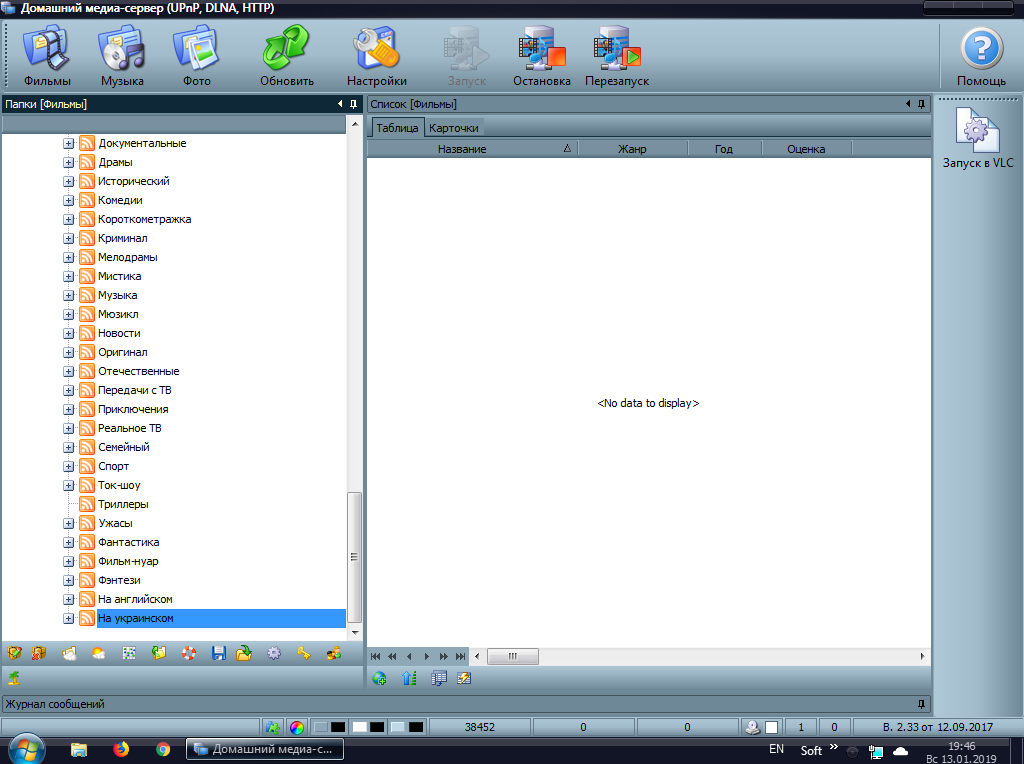Expand the На английском folder

coord(69,599)
